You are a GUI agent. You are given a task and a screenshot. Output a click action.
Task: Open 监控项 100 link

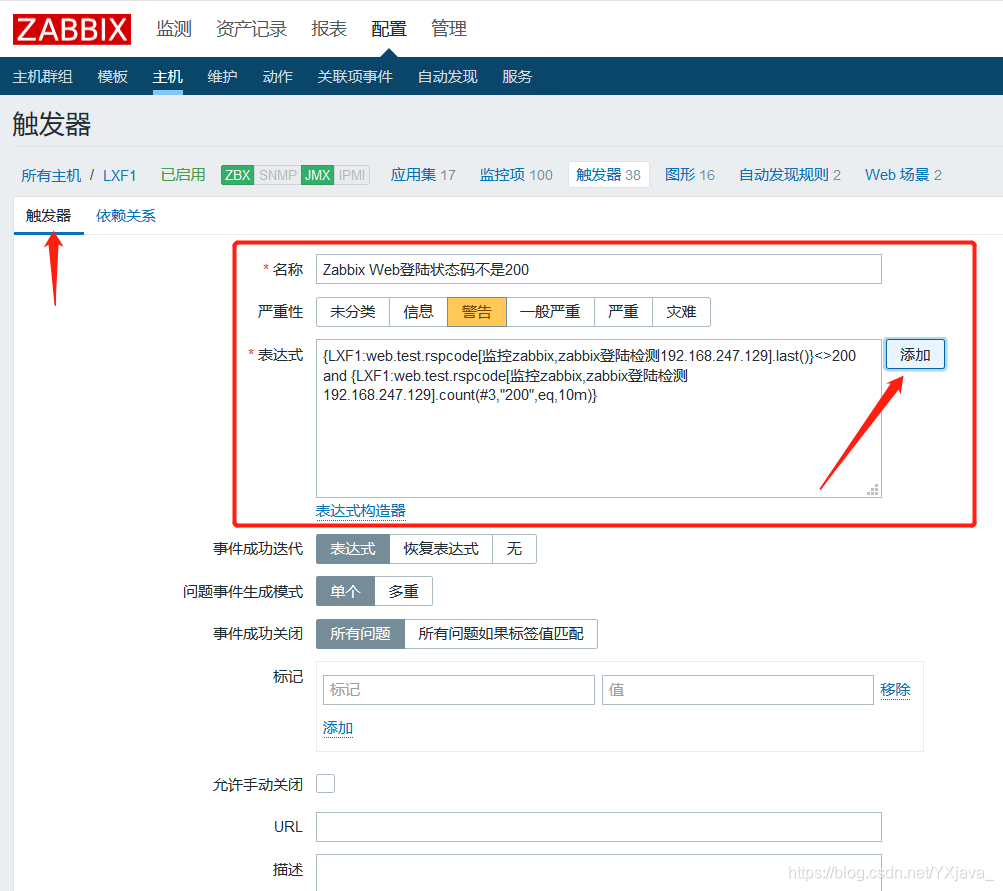[516, 175]
